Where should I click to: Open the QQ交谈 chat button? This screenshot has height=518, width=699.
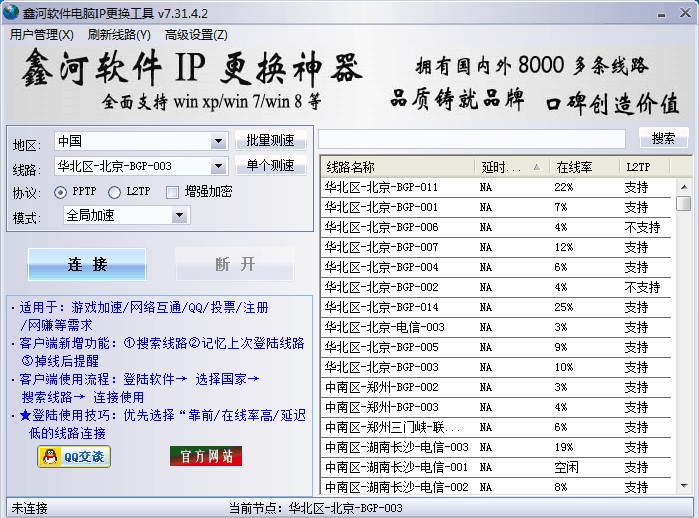[x=74, y=456]
